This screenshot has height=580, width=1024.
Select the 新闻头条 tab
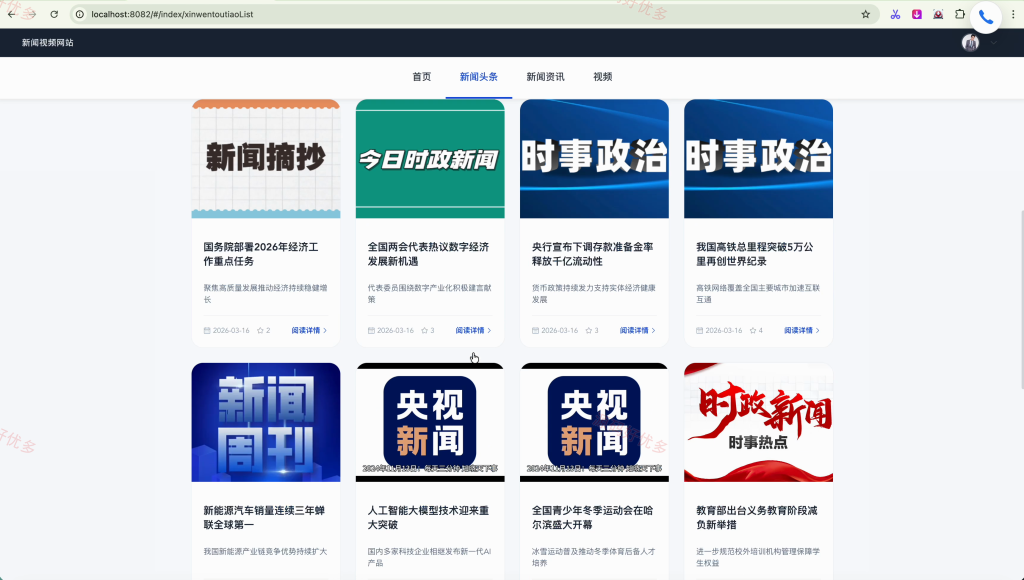(x=479, y=77)
